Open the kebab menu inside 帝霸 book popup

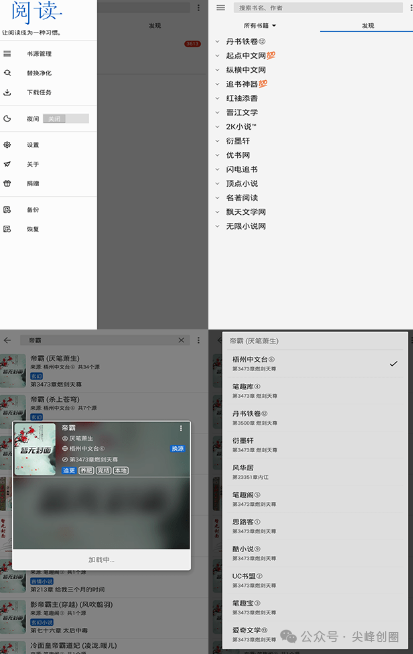181,428
